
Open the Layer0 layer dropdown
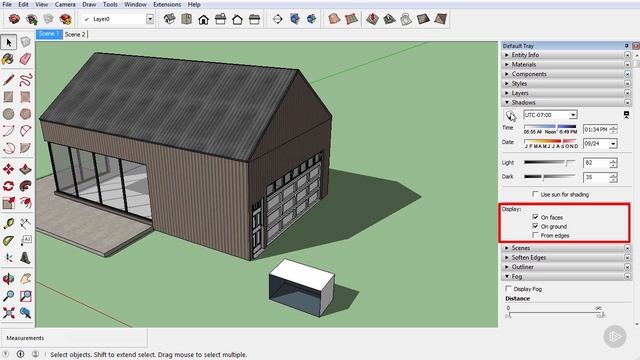coord(150,19)
